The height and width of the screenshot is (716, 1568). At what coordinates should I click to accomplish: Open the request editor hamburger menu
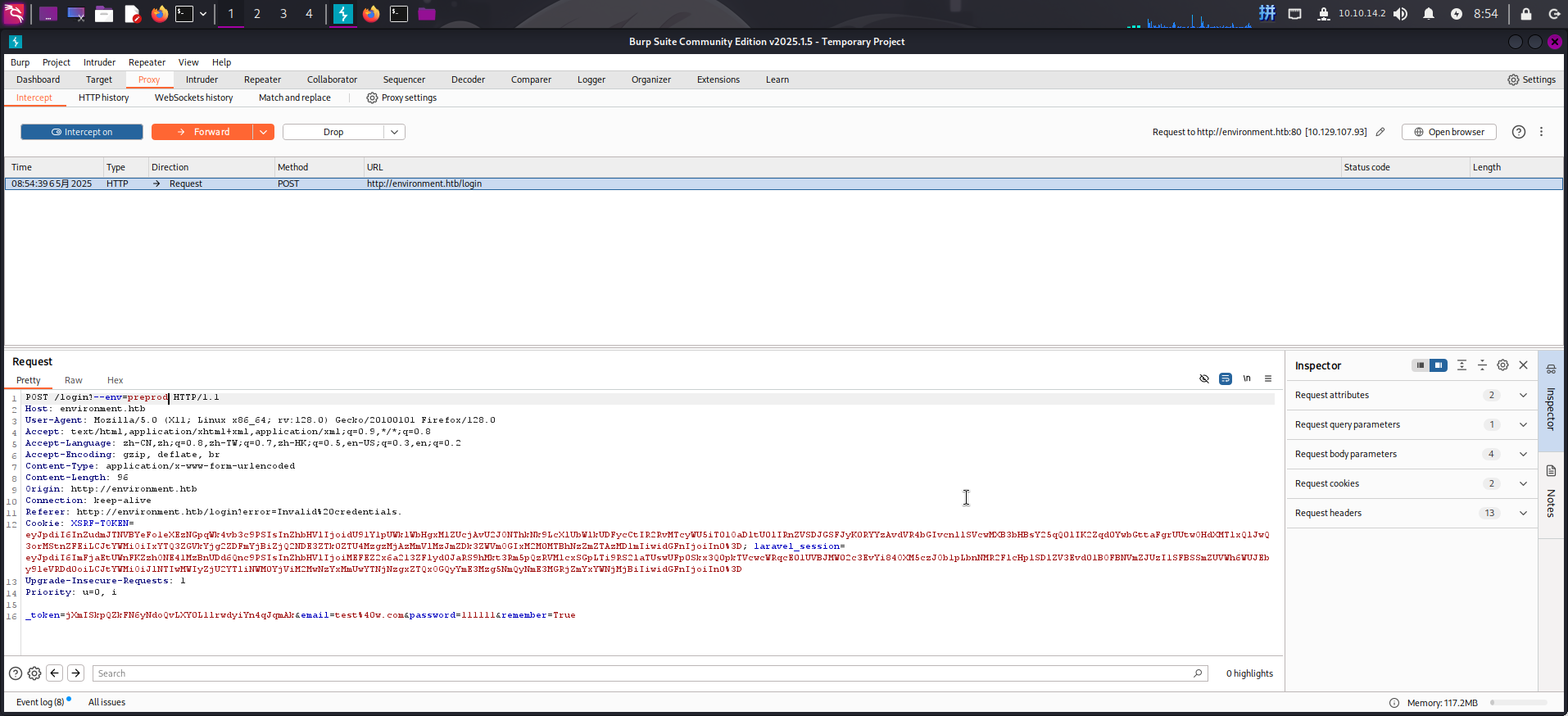click(1268, 378)
